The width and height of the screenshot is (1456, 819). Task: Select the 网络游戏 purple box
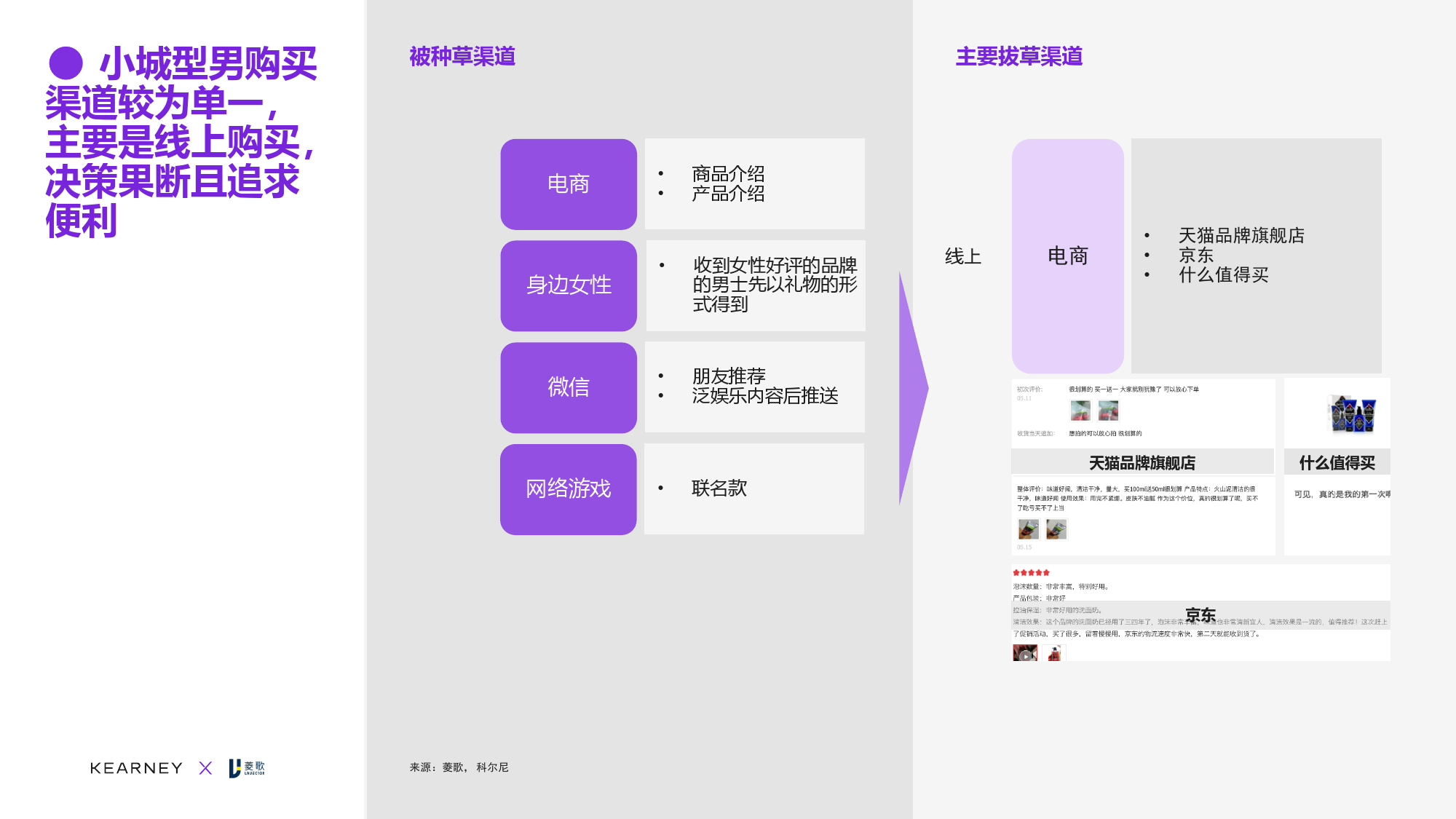pos(569,488)
